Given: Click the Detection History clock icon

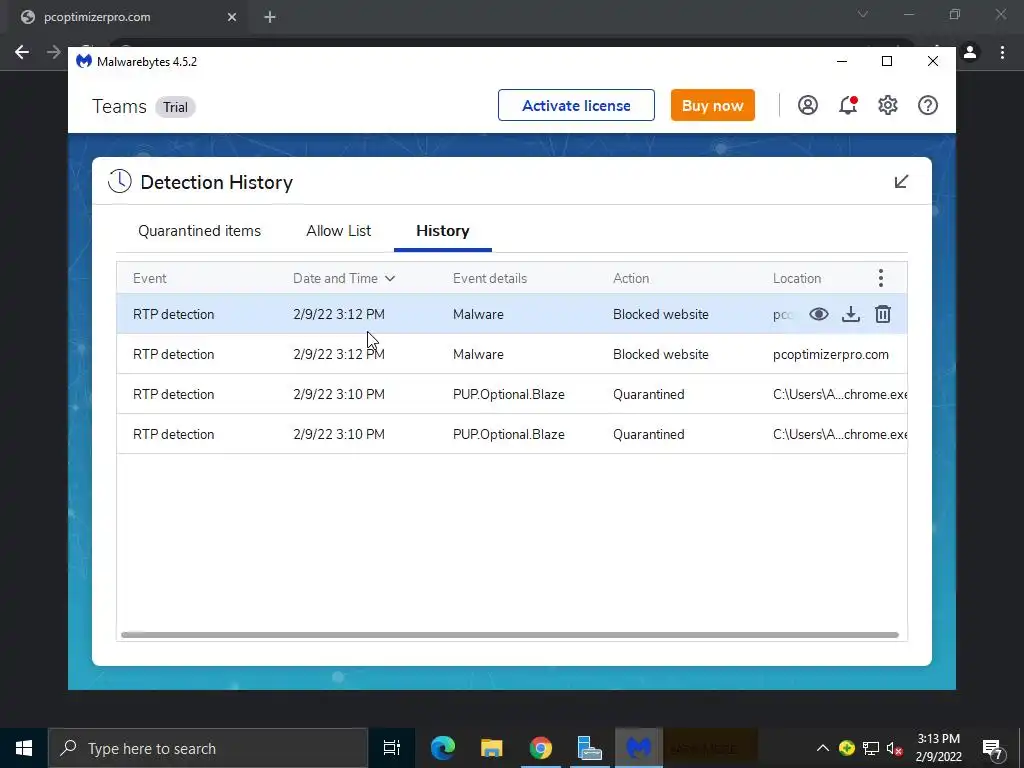Looking at the screenshot, I should pos(120,182).
